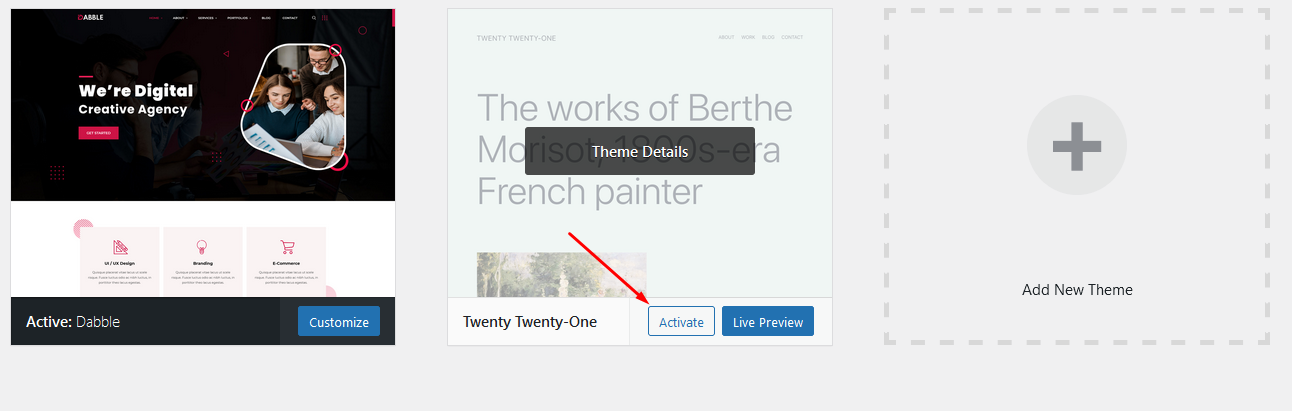Click the Twenty Twenty-One theme name
This screenshot has width=1292, height=411.
pos(529,322)
